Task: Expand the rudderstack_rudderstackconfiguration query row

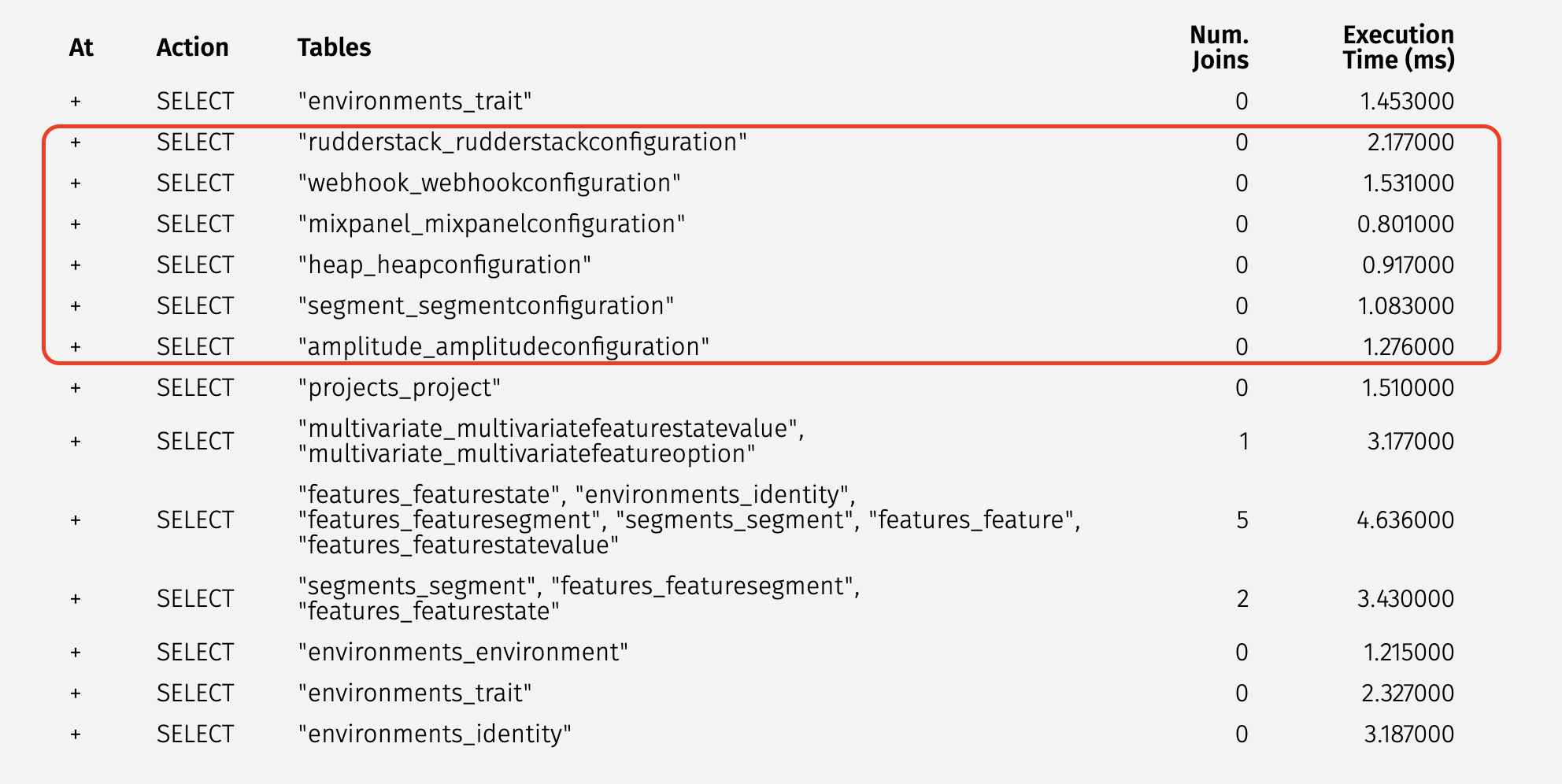Action: 76,142
